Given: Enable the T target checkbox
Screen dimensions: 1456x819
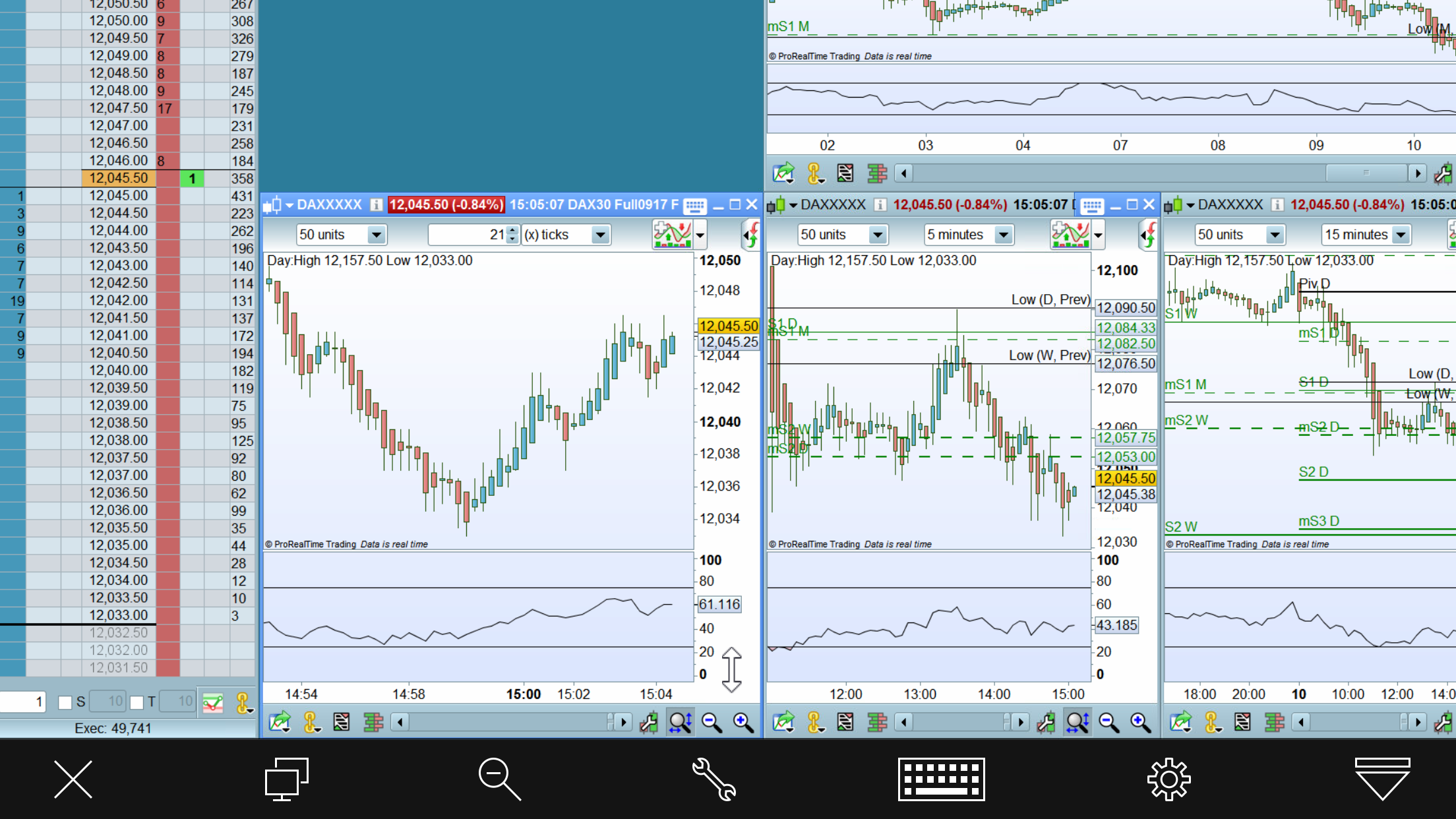Looking at the screenshot, I should coord(136,702).
